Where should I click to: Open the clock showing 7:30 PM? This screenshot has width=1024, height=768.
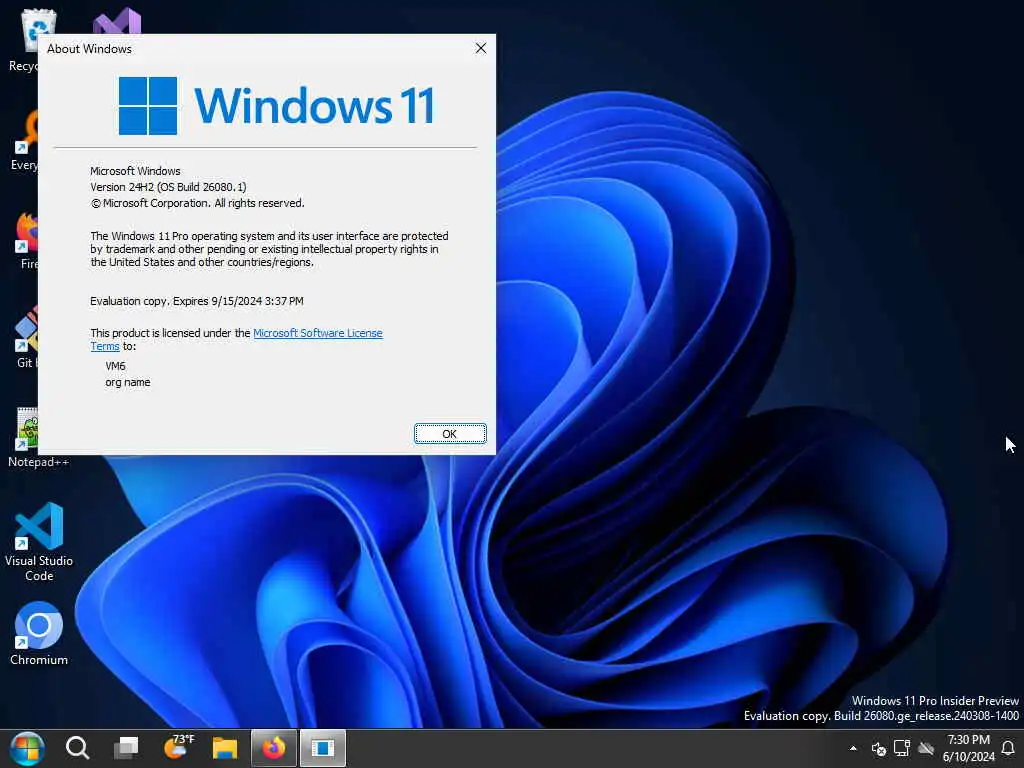(x=968, y=748)
